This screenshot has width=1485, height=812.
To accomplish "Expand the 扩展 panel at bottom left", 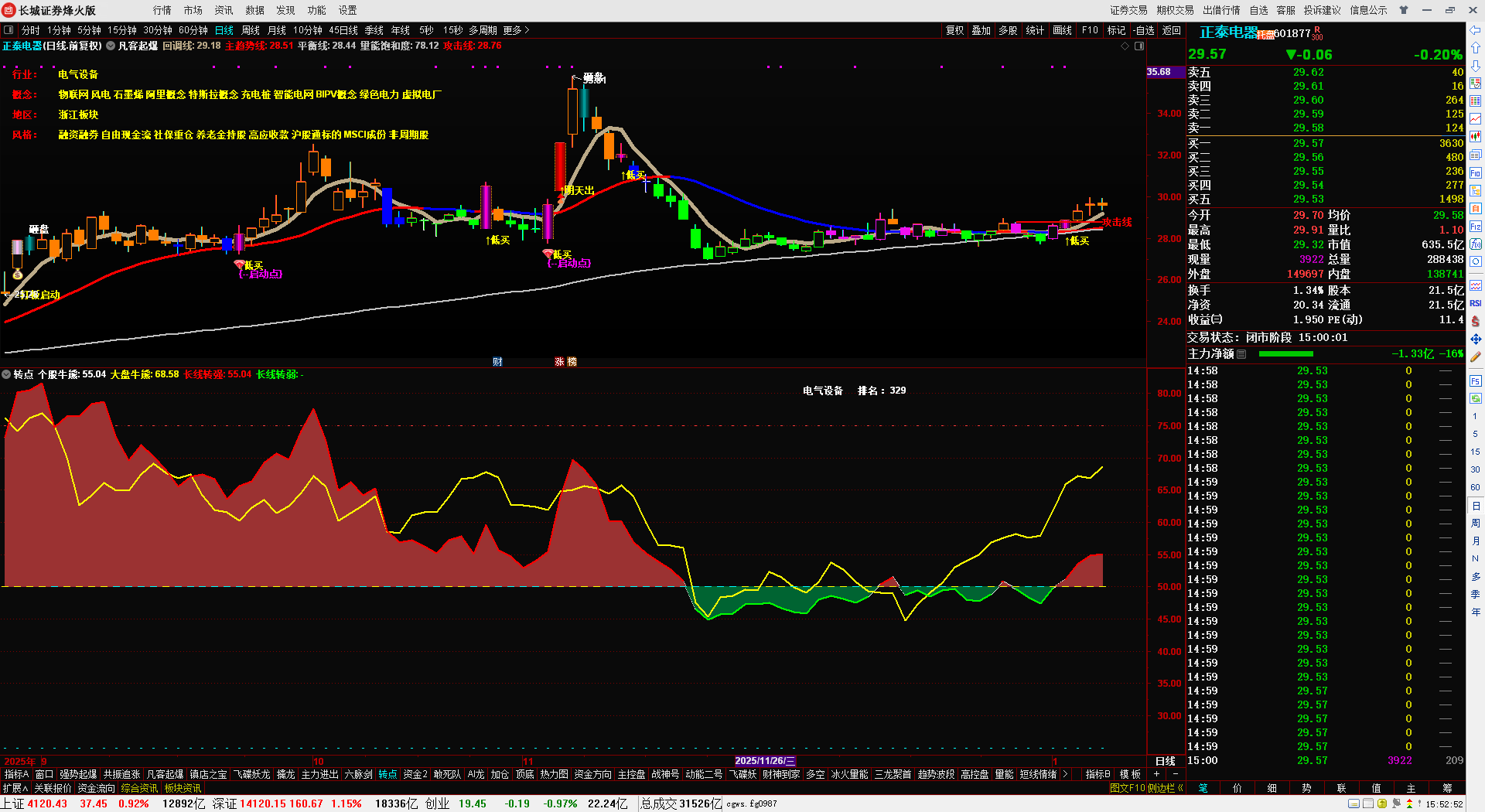I will [15, 788].
